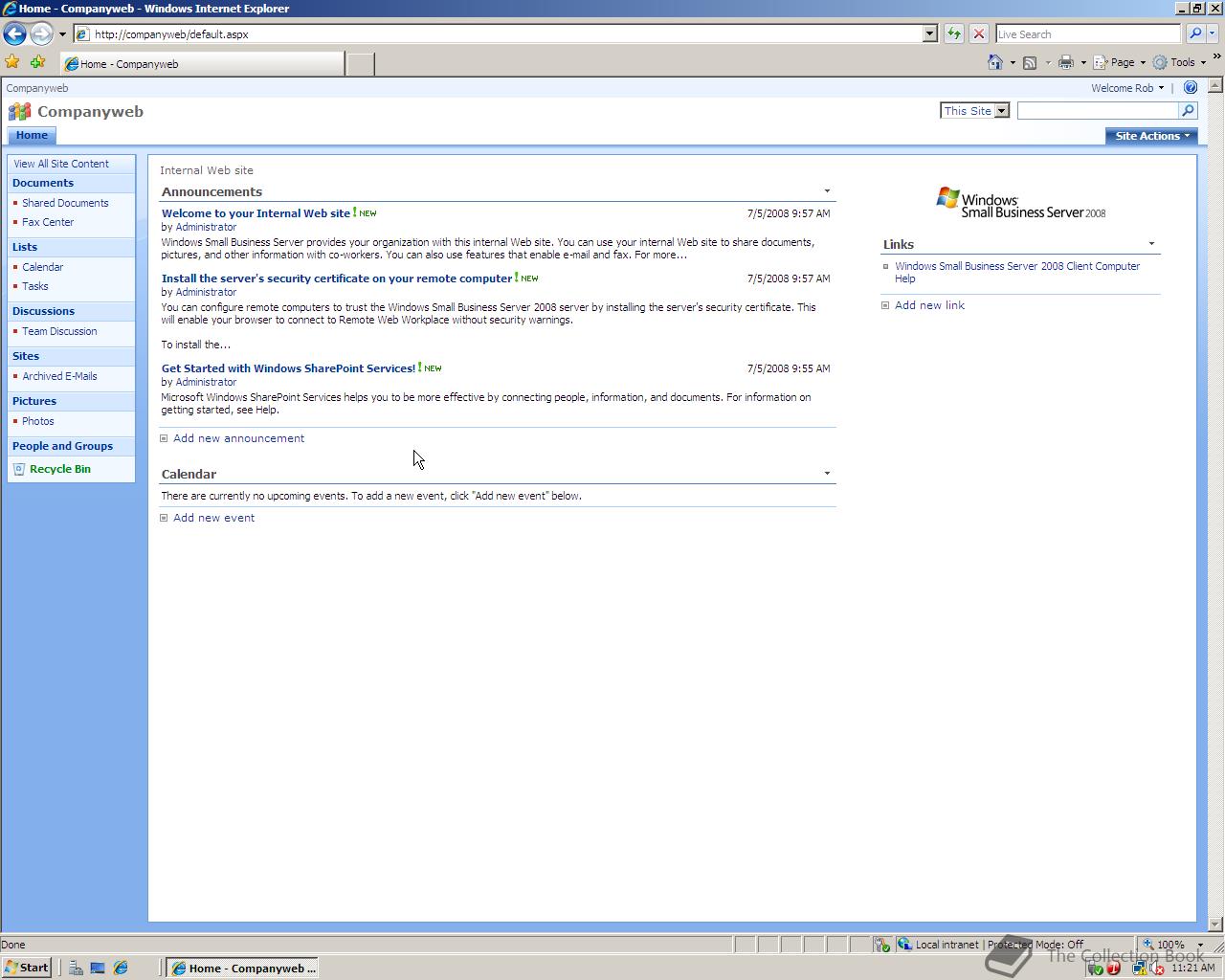Open a new browser tab
Image resolution: width=1225 pixels, height=980 pixels.
pos(360,64)
